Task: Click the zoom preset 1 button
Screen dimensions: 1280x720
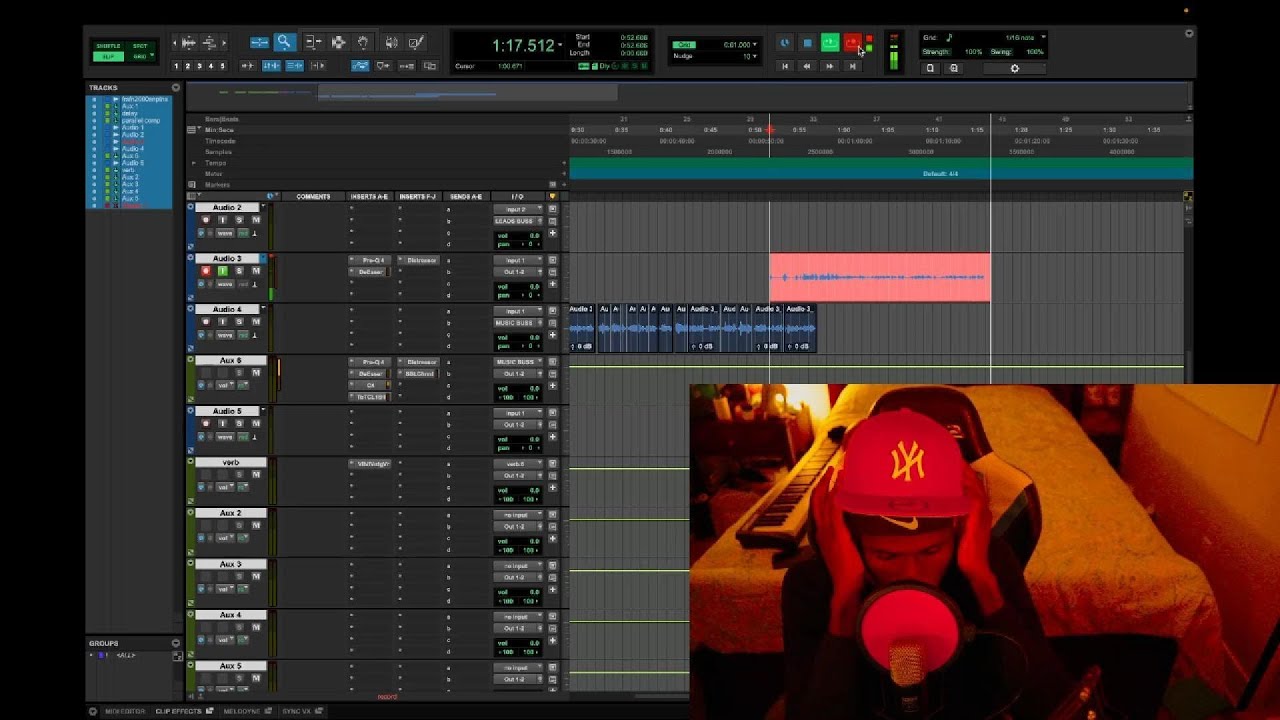Action: 176,66
